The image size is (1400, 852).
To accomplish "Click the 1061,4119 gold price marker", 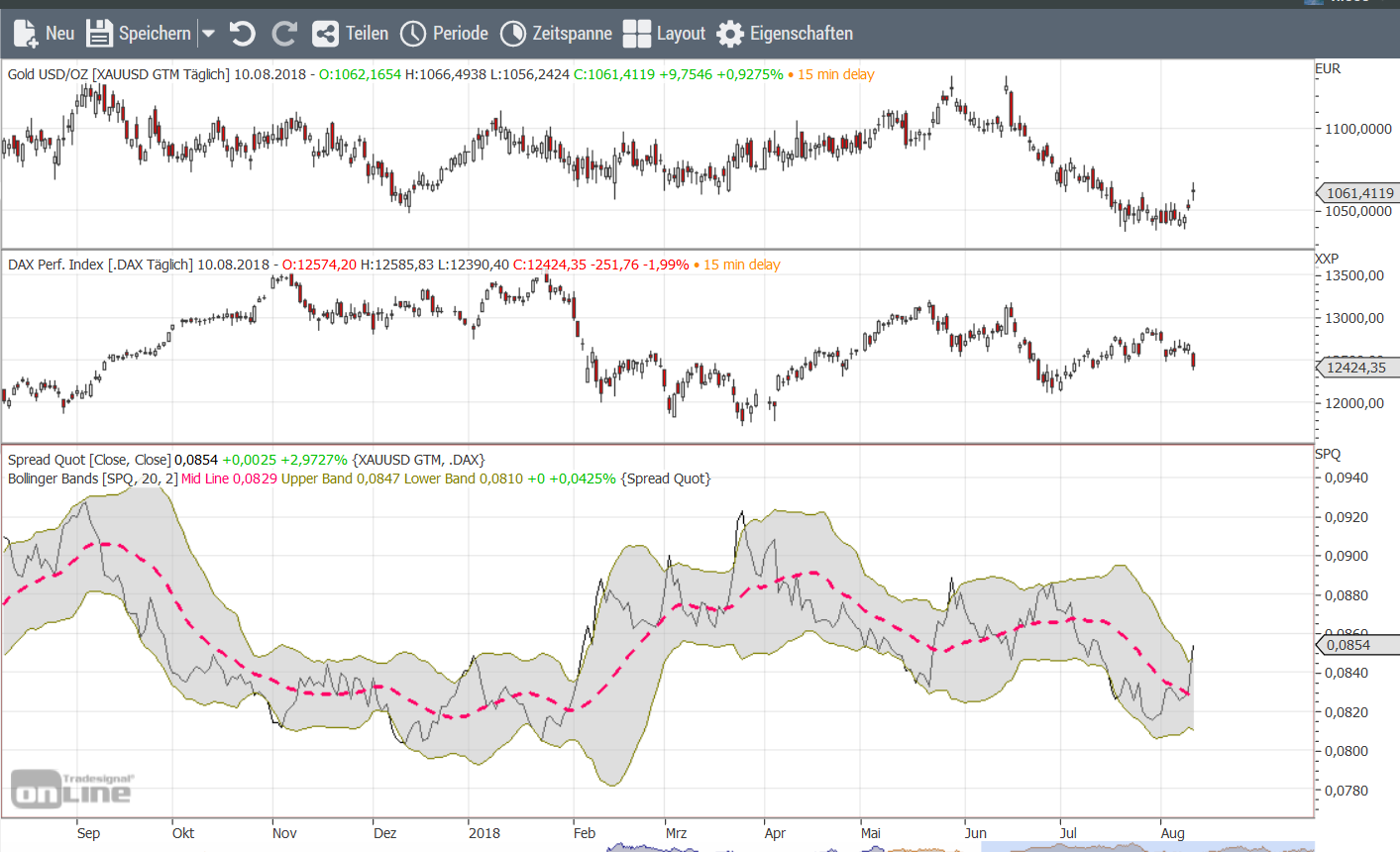I will [1358, 193].
